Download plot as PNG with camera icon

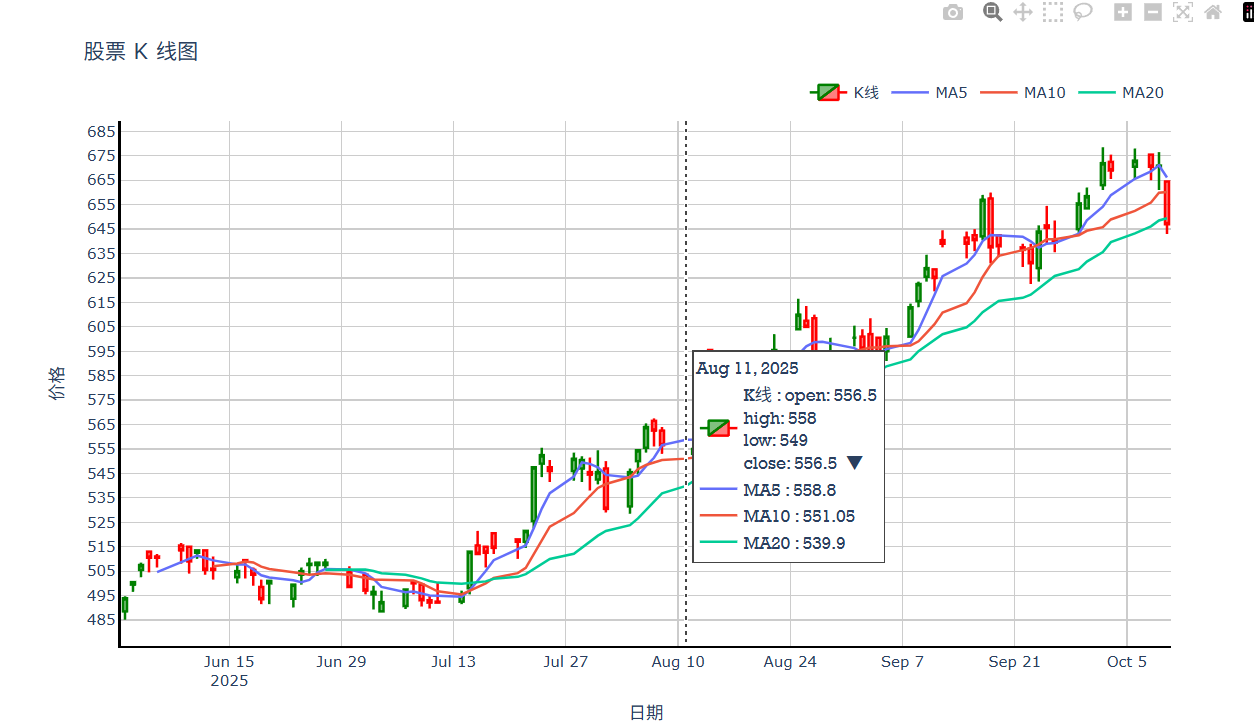coord(953,12)
